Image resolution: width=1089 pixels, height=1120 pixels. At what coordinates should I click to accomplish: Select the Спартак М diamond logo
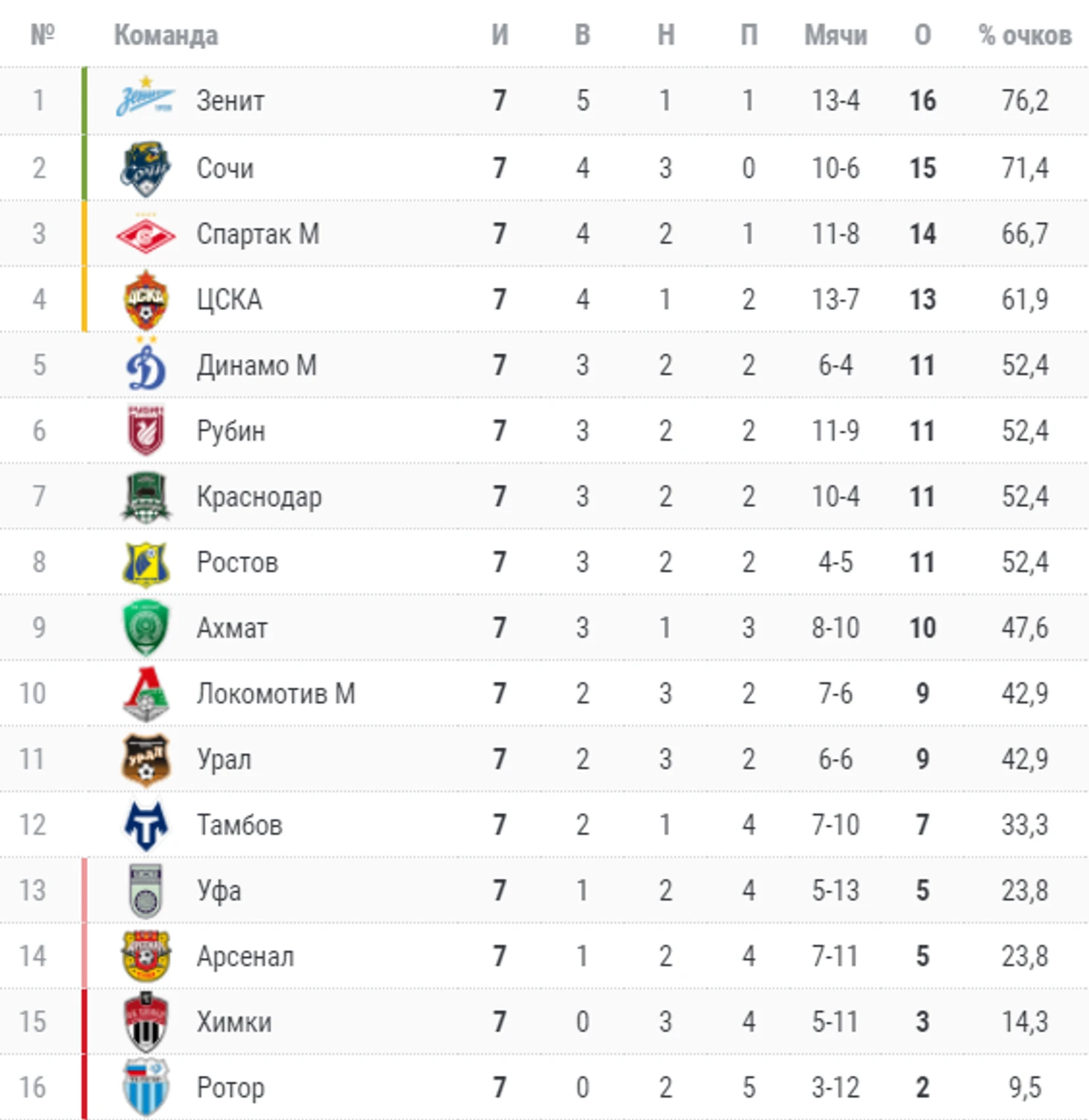pos(145,234)
